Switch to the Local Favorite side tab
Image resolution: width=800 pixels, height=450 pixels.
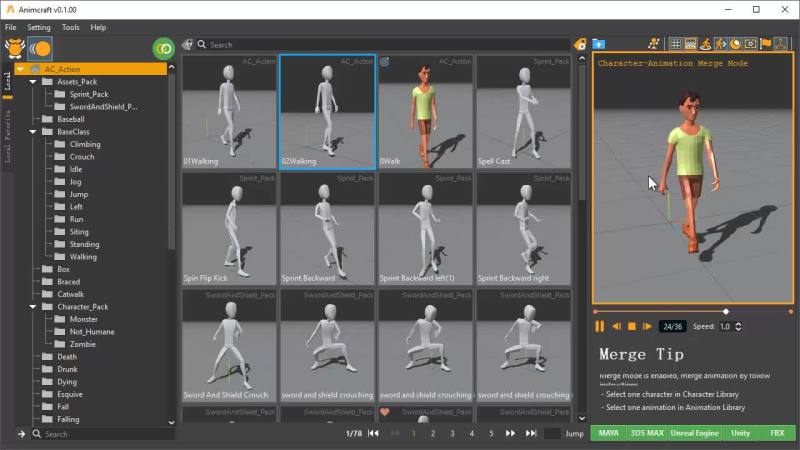click(x=7, y=137)
